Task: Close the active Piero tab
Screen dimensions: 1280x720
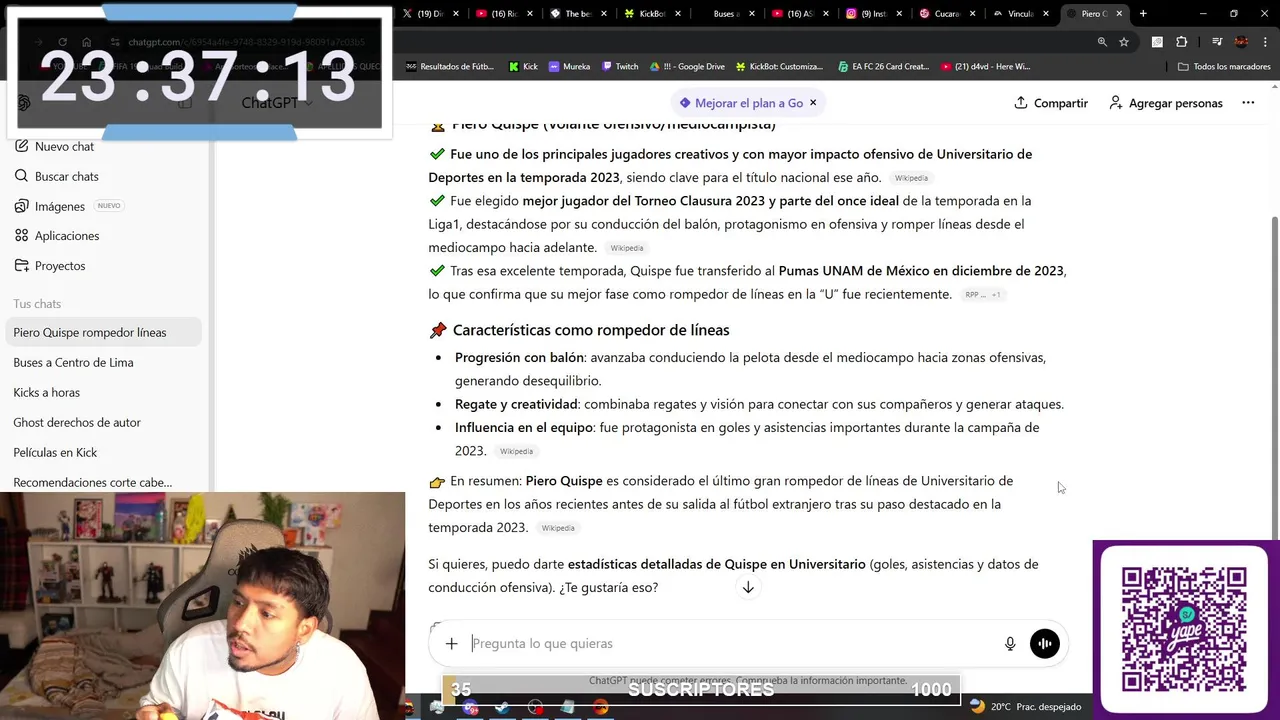Action: (1119, 14)
